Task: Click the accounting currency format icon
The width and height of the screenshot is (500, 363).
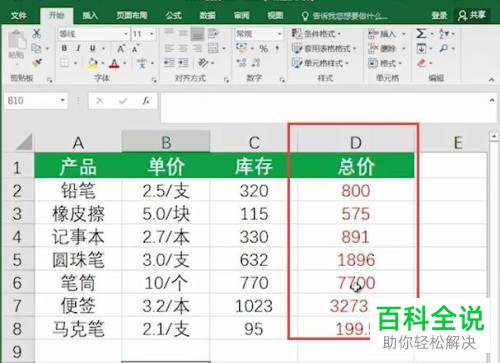Action: tap(242, 49)
